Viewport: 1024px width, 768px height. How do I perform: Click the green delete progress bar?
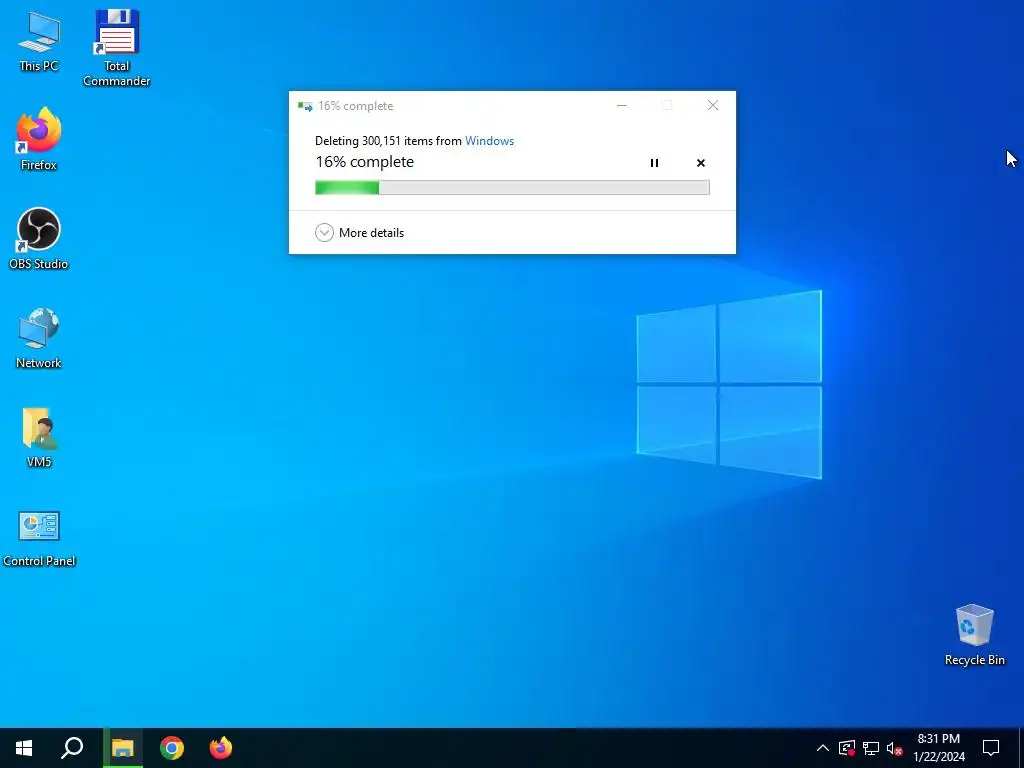512,187
